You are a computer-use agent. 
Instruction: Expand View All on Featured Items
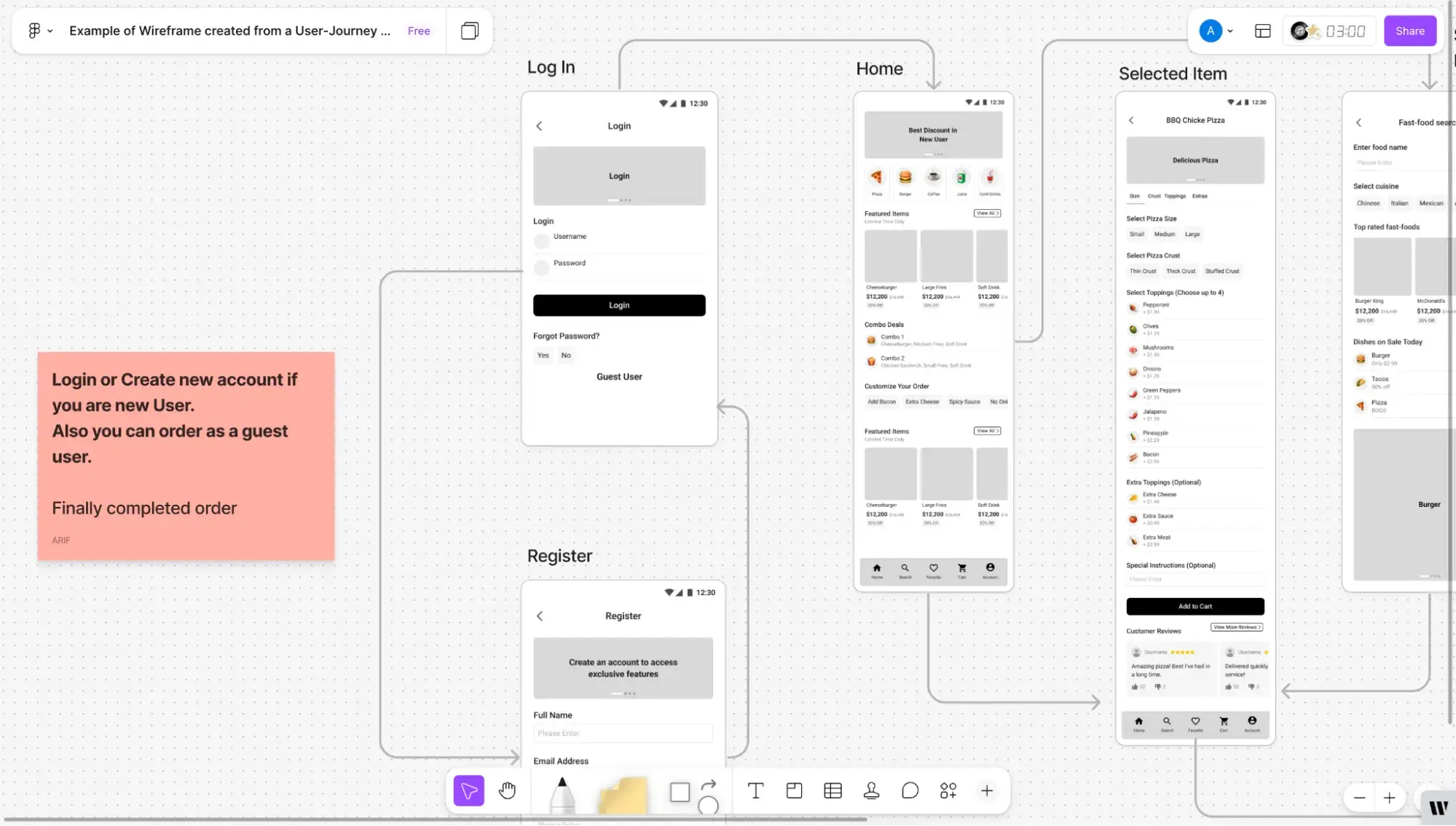coord(987,213)
